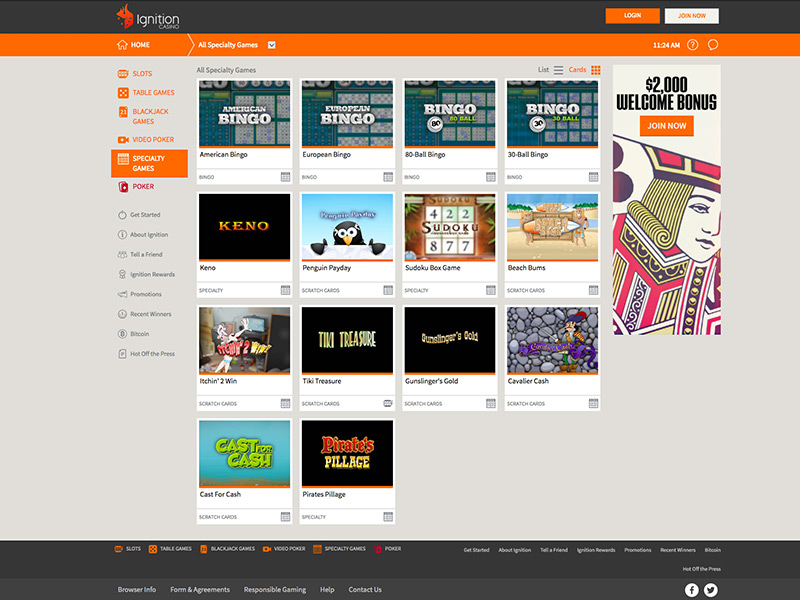This screenshot has height=600, width=800.
Task: Open the Tiki Treasure game thumbnail
Action: tap(347, 340)
